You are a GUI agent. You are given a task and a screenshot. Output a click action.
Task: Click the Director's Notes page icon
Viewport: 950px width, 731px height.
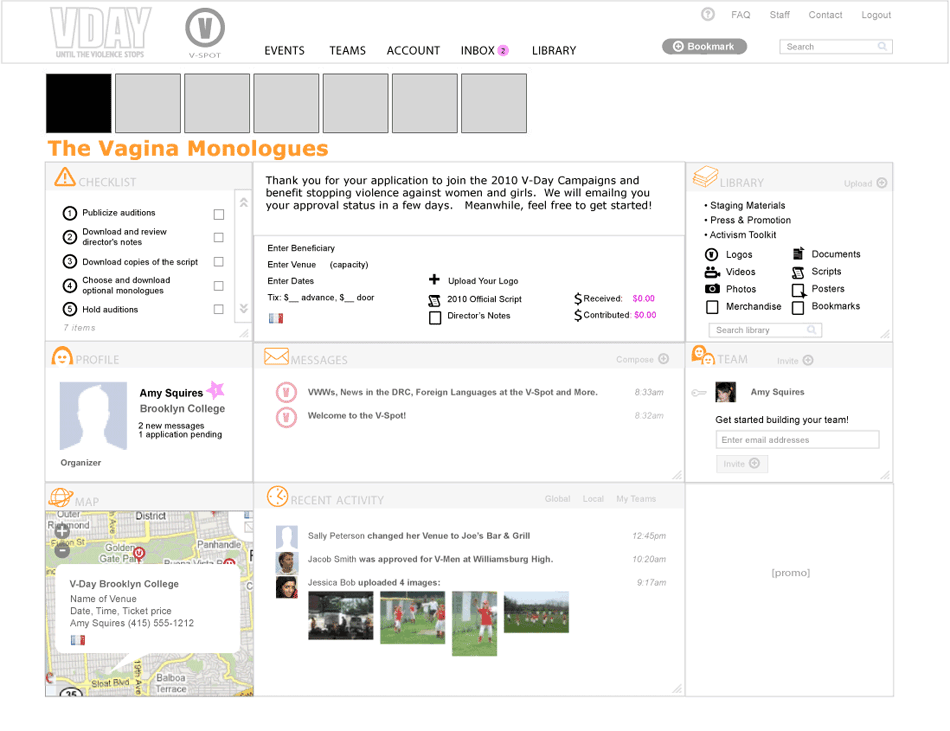[435, 317]
